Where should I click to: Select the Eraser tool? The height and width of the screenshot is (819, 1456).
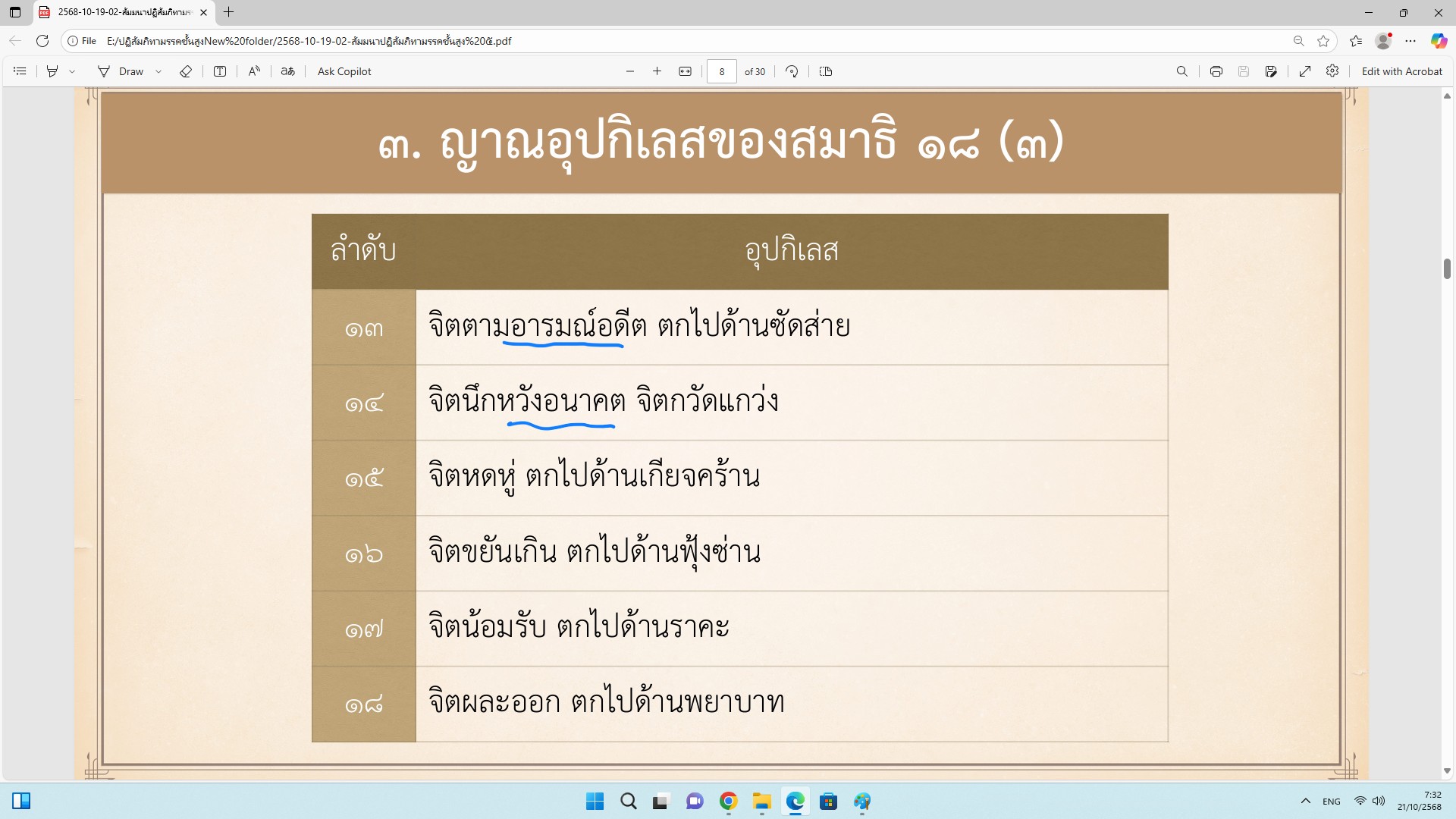click(x=186, y=71)
